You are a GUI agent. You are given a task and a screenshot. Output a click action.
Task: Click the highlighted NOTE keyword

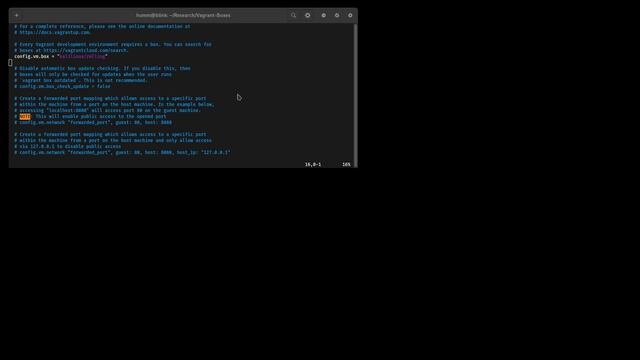tap(25, 116)
